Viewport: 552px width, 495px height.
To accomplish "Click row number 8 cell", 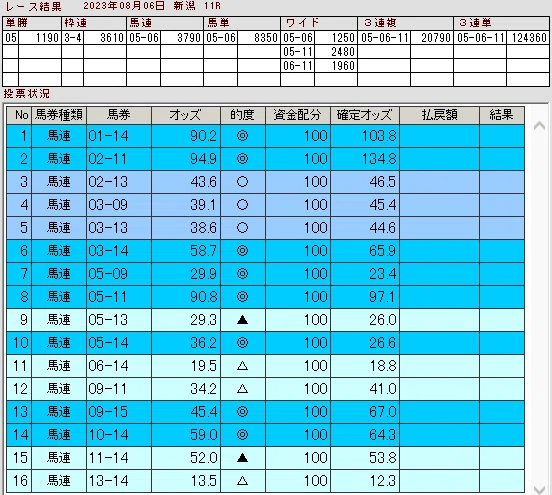I will (19, 297).
